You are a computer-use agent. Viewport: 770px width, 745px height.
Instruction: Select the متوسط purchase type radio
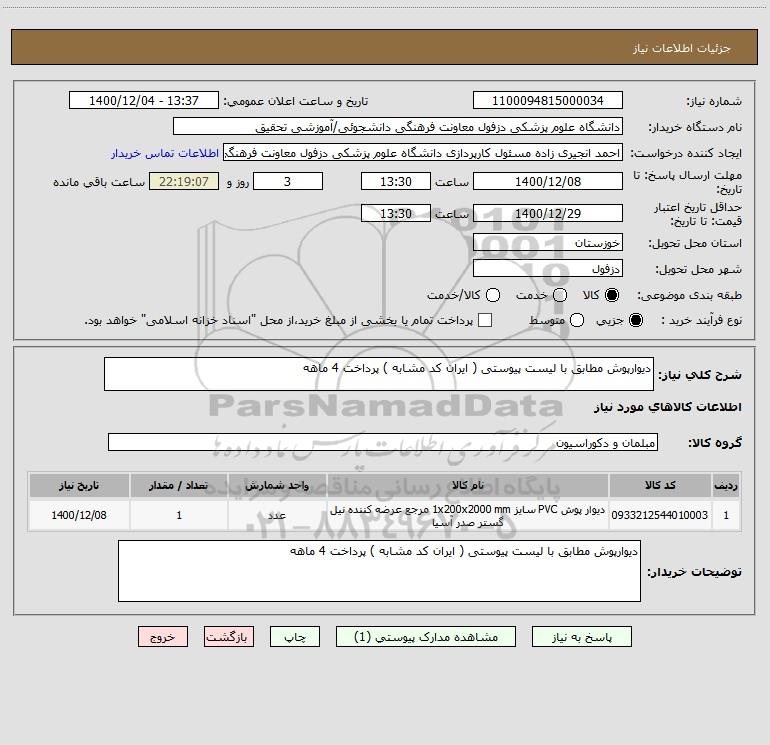[577, 320]
